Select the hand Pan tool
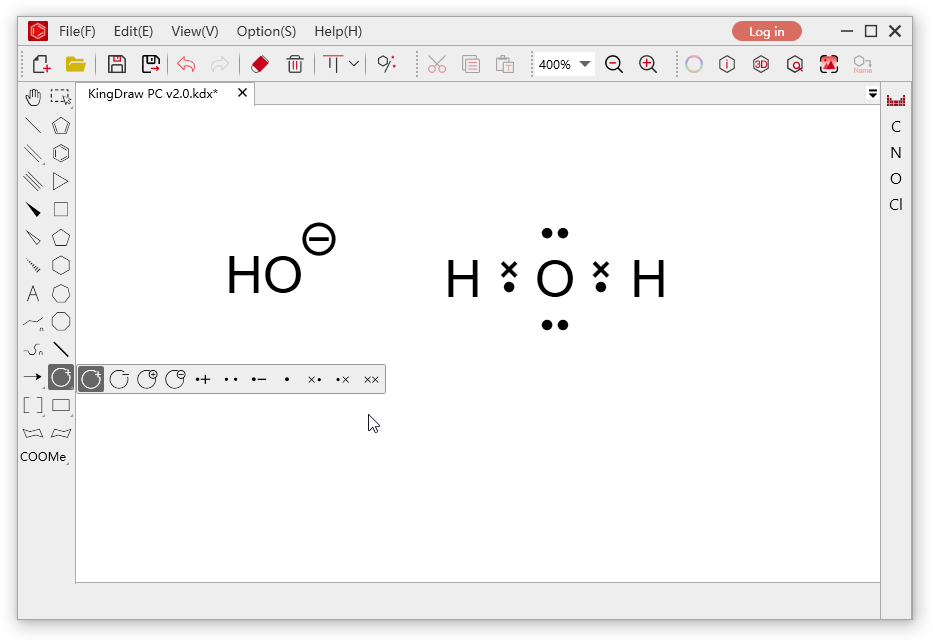This screenshot has height=640, width=933. pos(33,97)
